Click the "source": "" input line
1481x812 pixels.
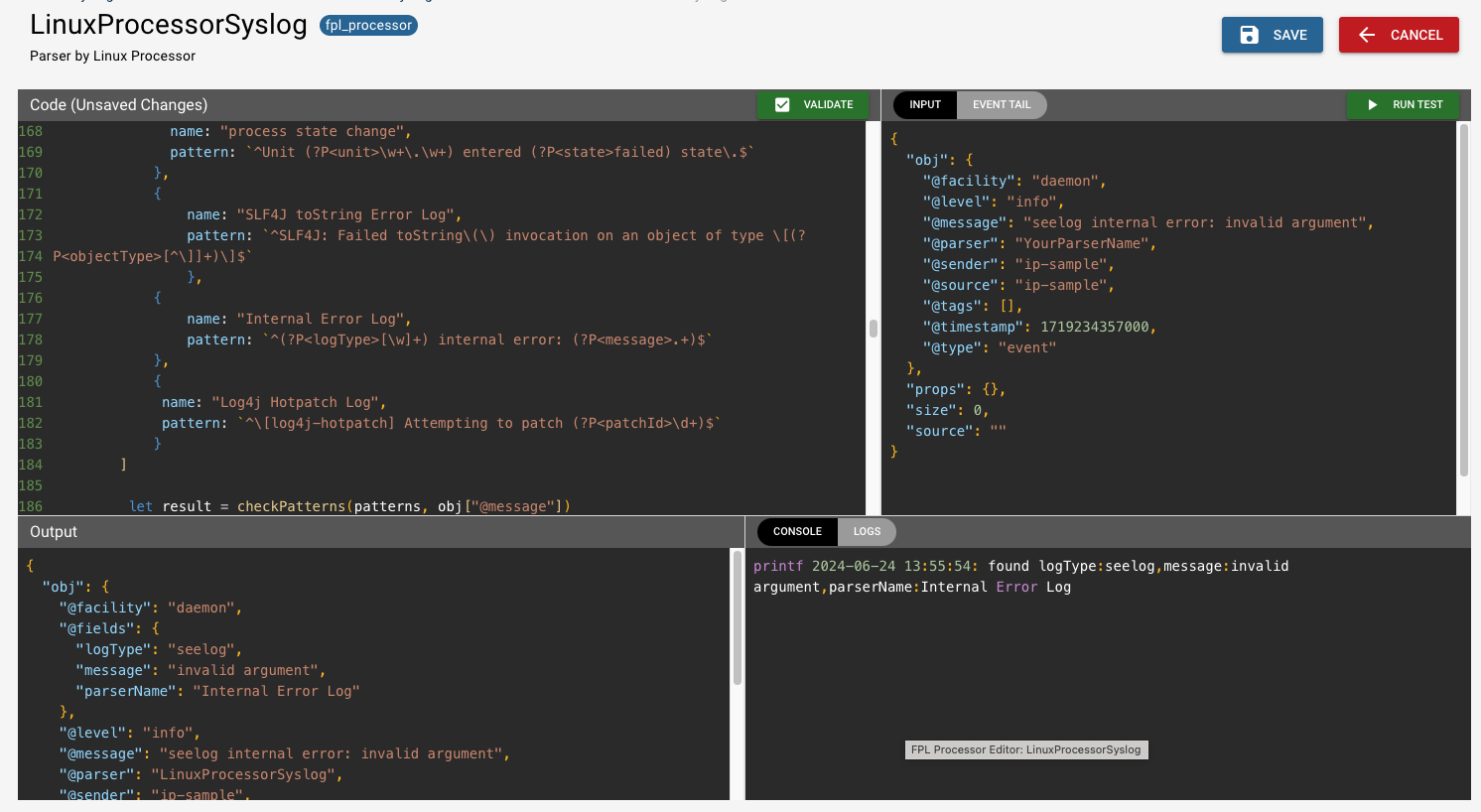click(x=956, y=431)
